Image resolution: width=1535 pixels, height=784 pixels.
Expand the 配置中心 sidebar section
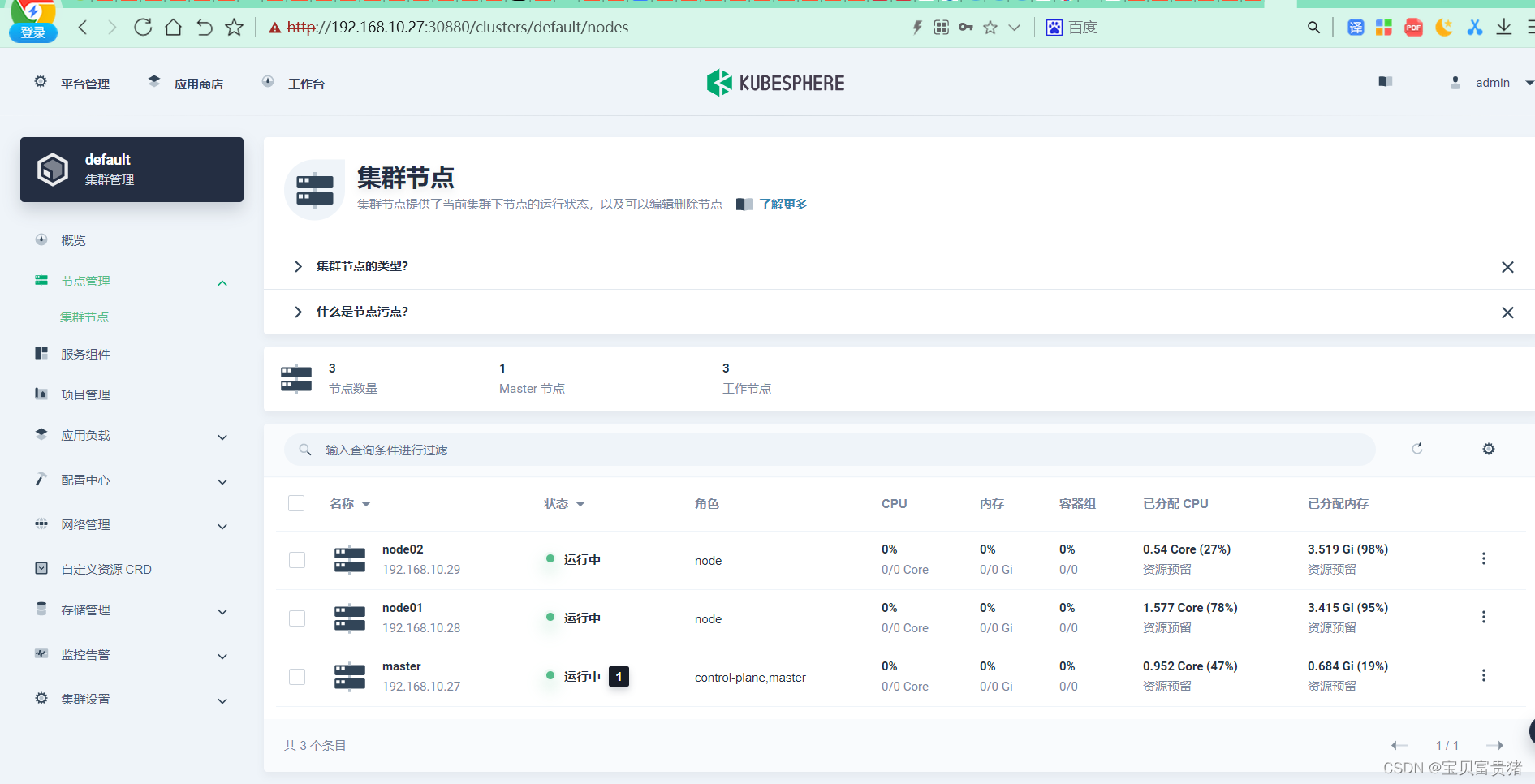coord(222,481)
